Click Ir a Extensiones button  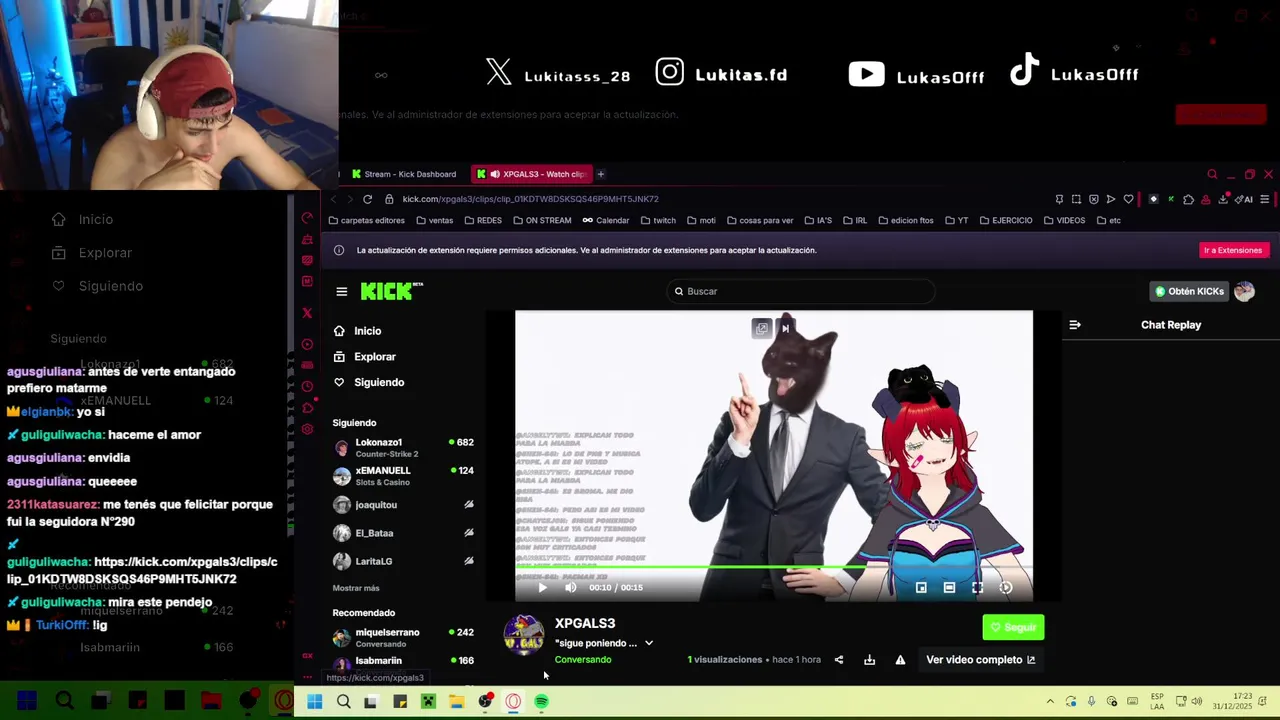(x=1233, y=250)
